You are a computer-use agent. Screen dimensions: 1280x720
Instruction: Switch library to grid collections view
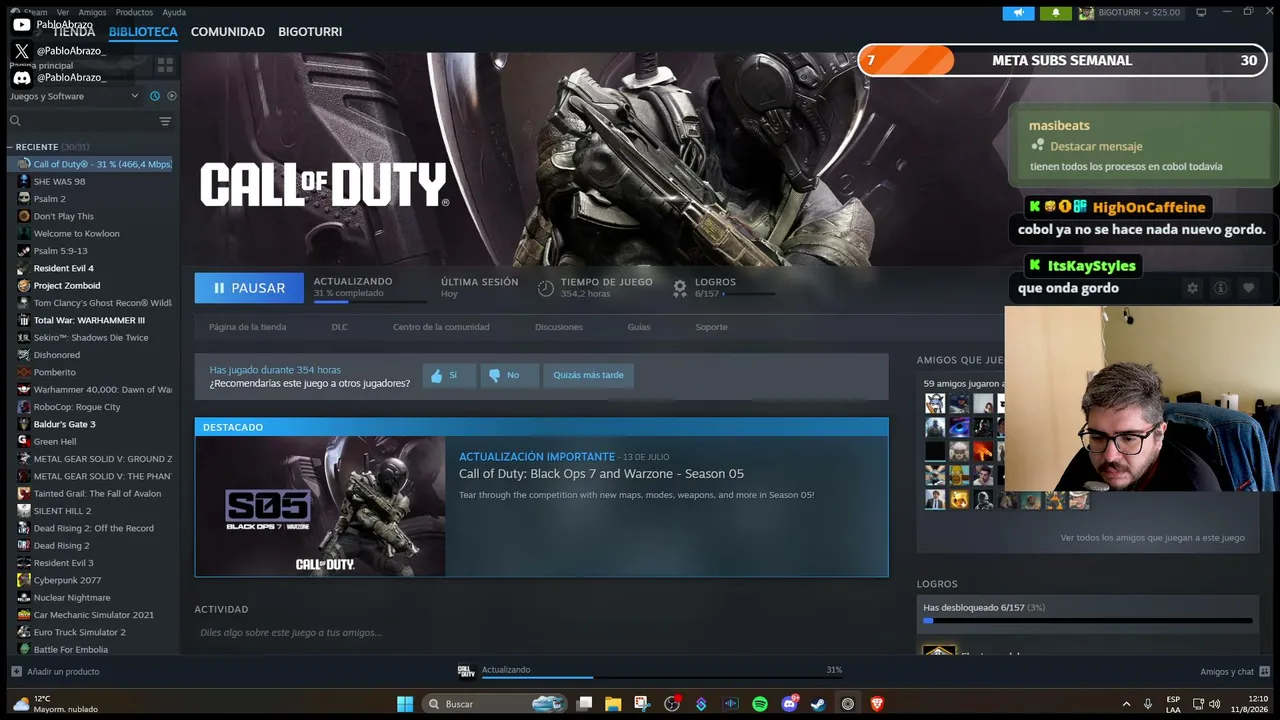coord(165,65)
